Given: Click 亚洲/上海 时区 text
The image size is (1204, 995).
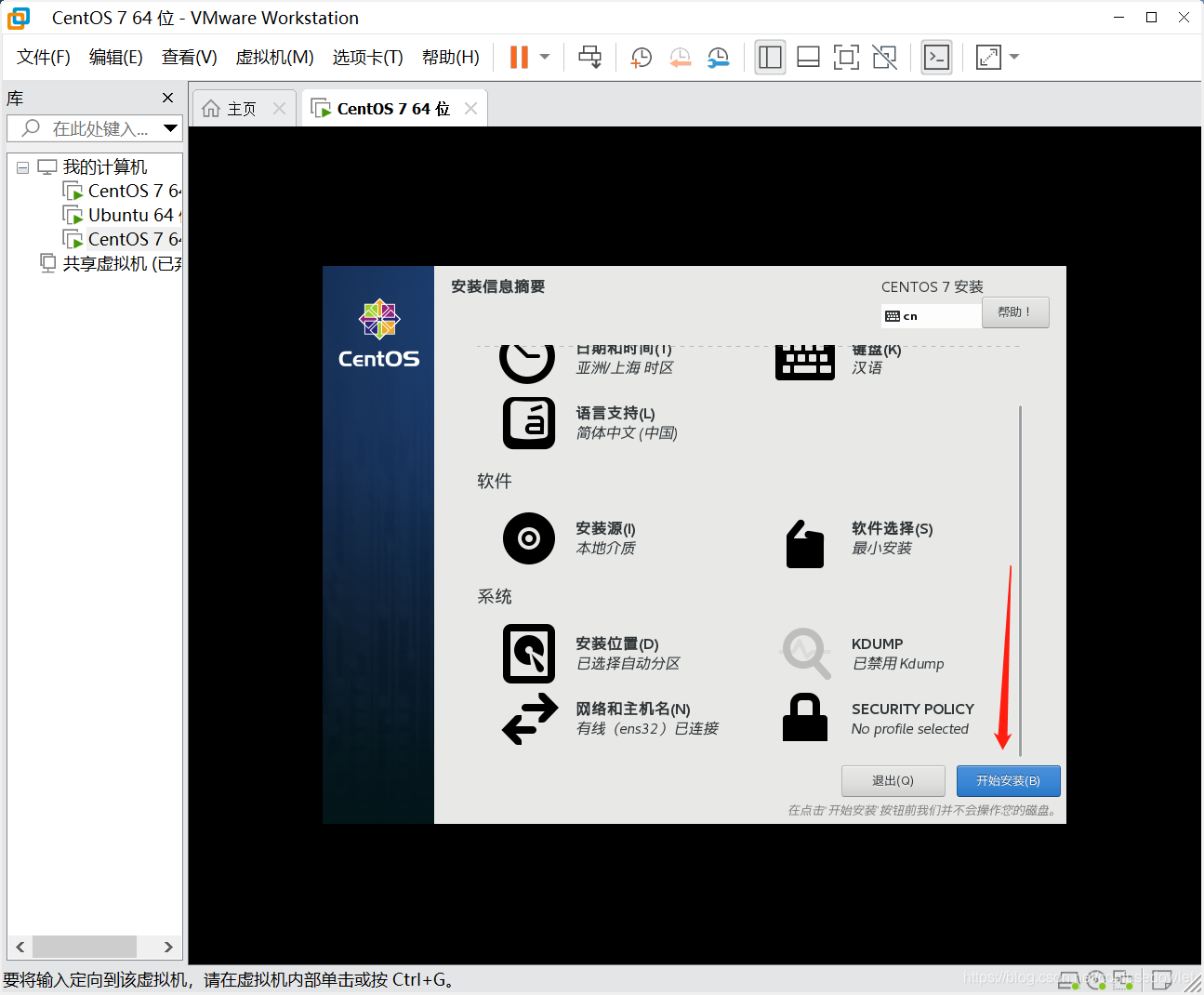Looking at the screenshot, I should [625, 368].
